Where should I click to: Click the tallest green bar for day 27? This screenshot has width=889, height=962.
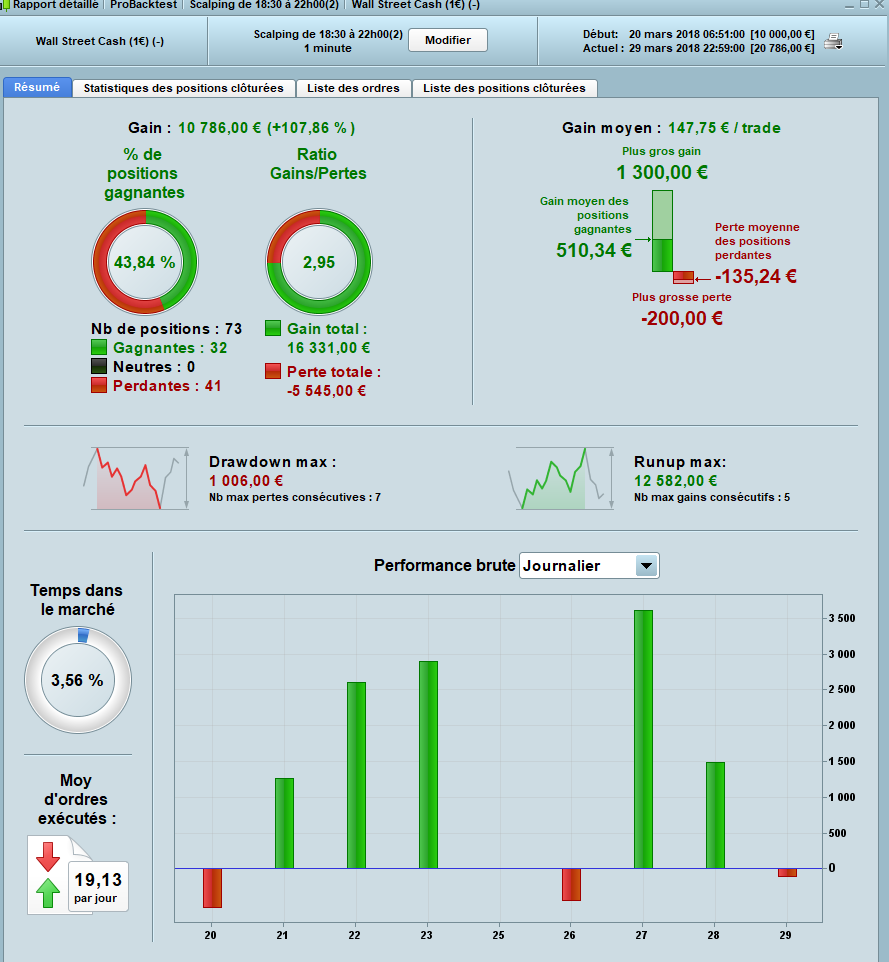pyautogui.click(x=643, y=739)
